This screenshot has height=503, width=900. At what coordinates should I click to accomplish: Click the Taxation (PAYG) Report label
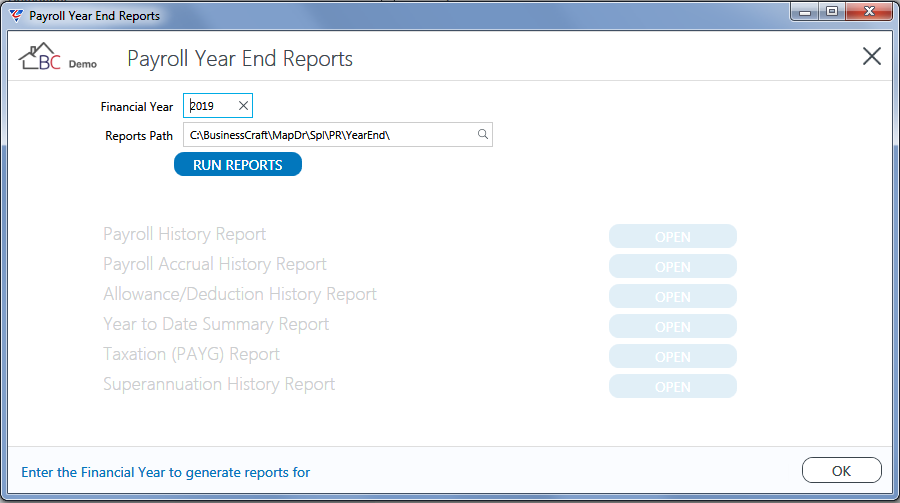[191, 354]
